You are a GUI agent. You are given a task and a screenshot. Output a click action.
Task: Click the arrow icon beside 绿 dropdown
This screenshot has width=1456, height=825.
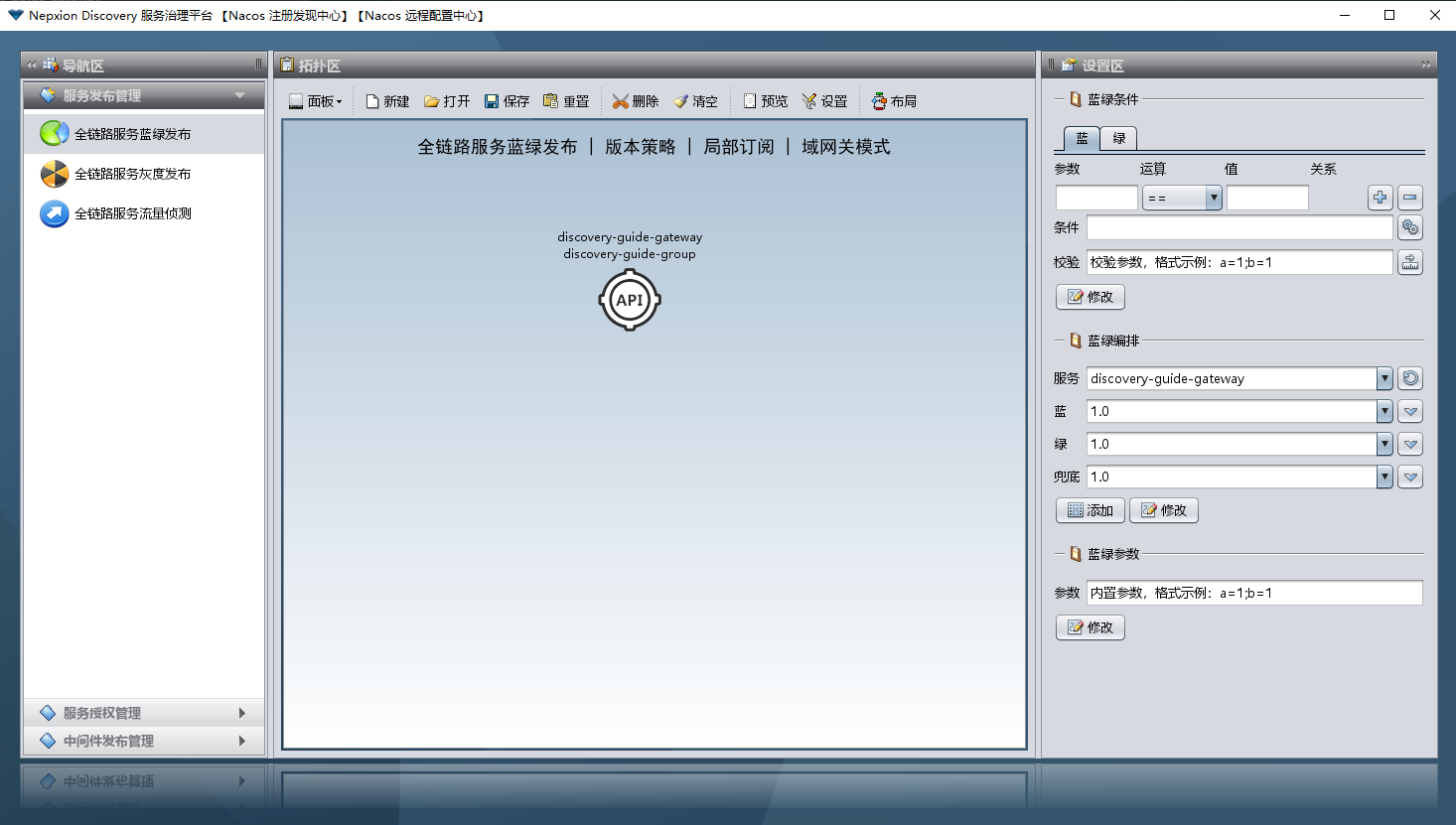1410,444
